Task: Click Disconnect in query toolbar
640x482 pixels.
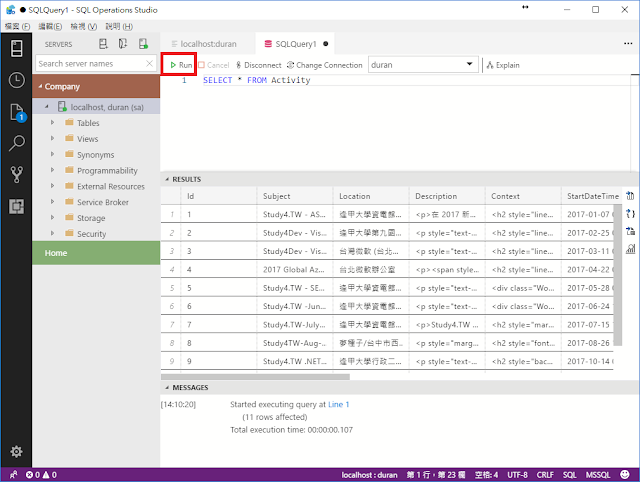Action: pyautogui.click(x=259, y=65)
